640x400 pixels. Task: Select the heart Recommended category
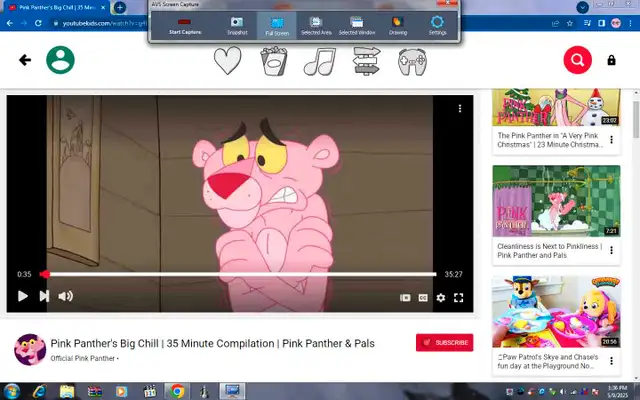point(227,60)
